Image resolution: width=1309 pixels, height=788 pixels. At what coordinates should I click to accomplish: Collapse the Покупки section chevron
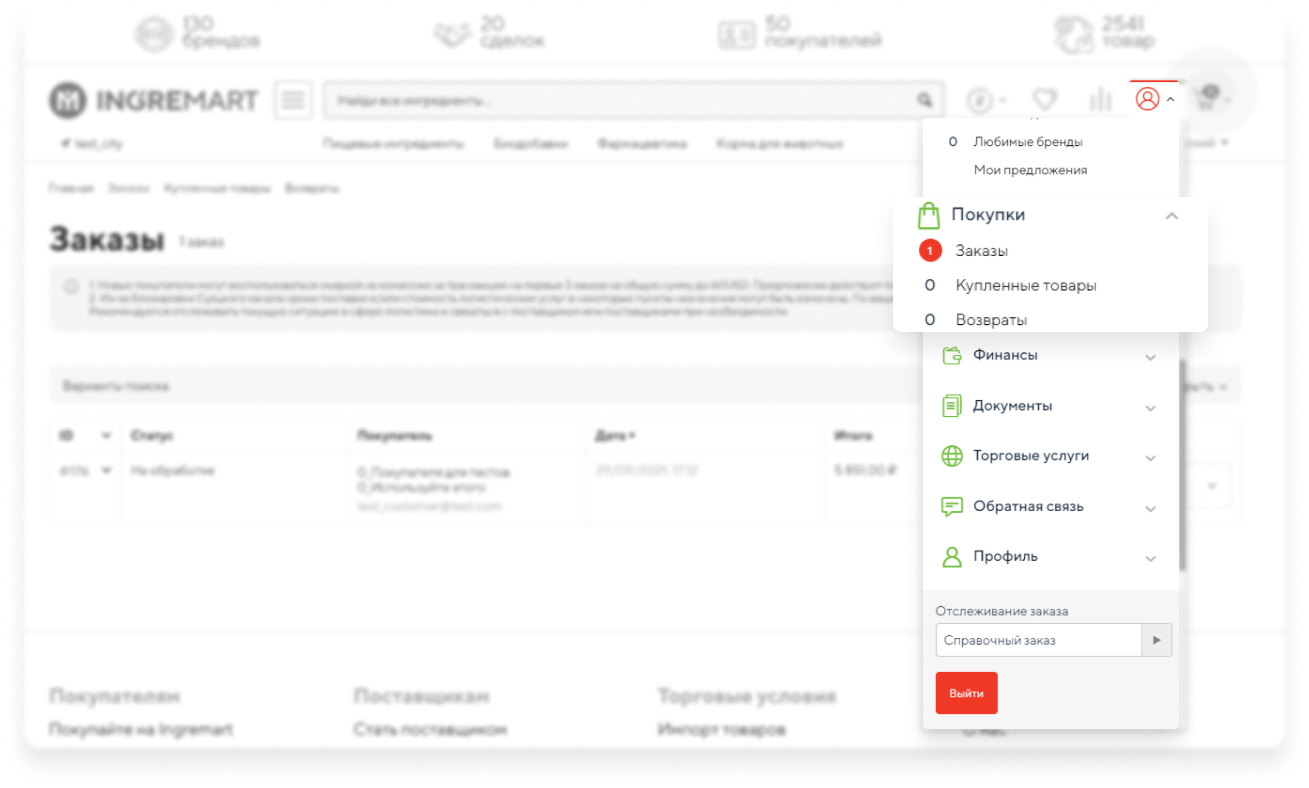coord(1172,216)
